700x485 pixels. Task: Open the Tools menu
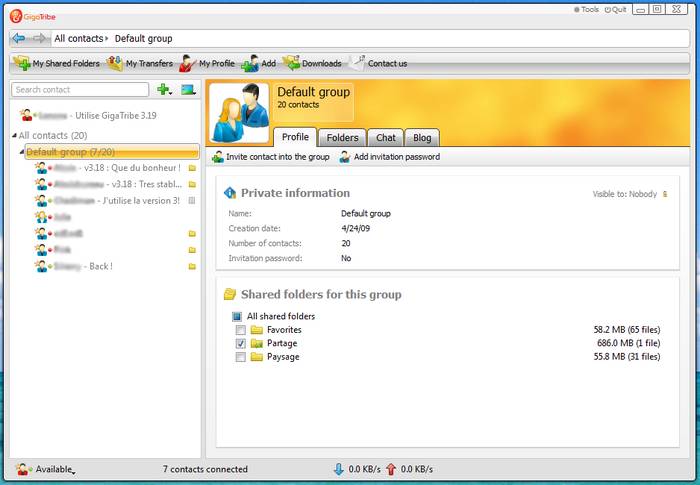pyautogui.click(x=586, y=9)
